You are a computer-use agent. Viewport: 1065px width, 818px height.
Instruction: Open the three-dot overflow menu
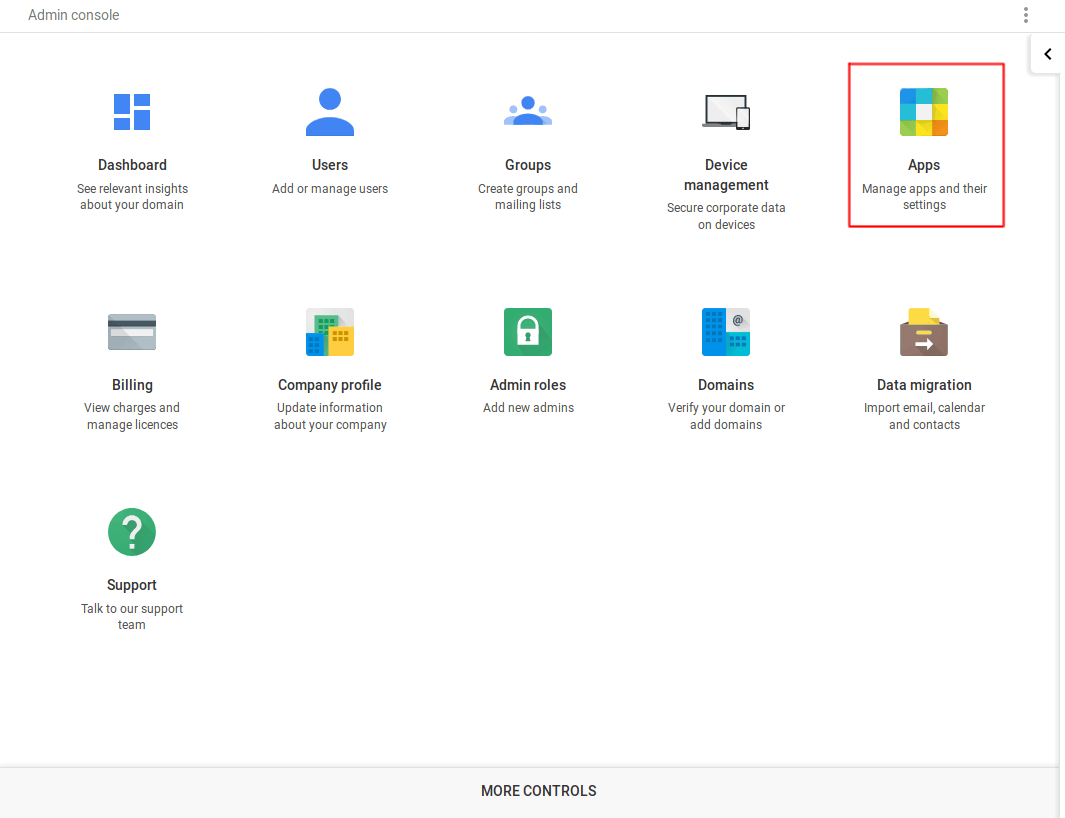(x=1025, y=15)
